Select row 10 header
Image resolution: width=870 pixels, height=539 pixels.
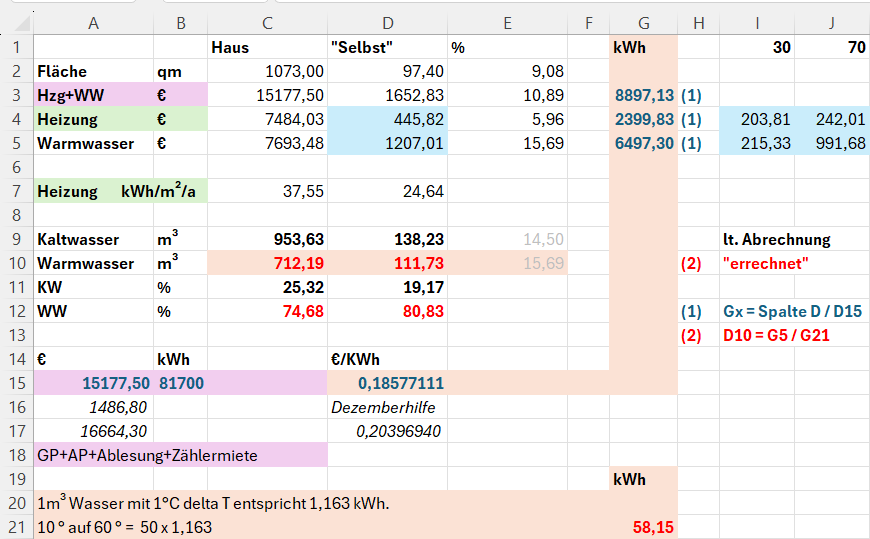pyautogui.click(x=16, y=263)
